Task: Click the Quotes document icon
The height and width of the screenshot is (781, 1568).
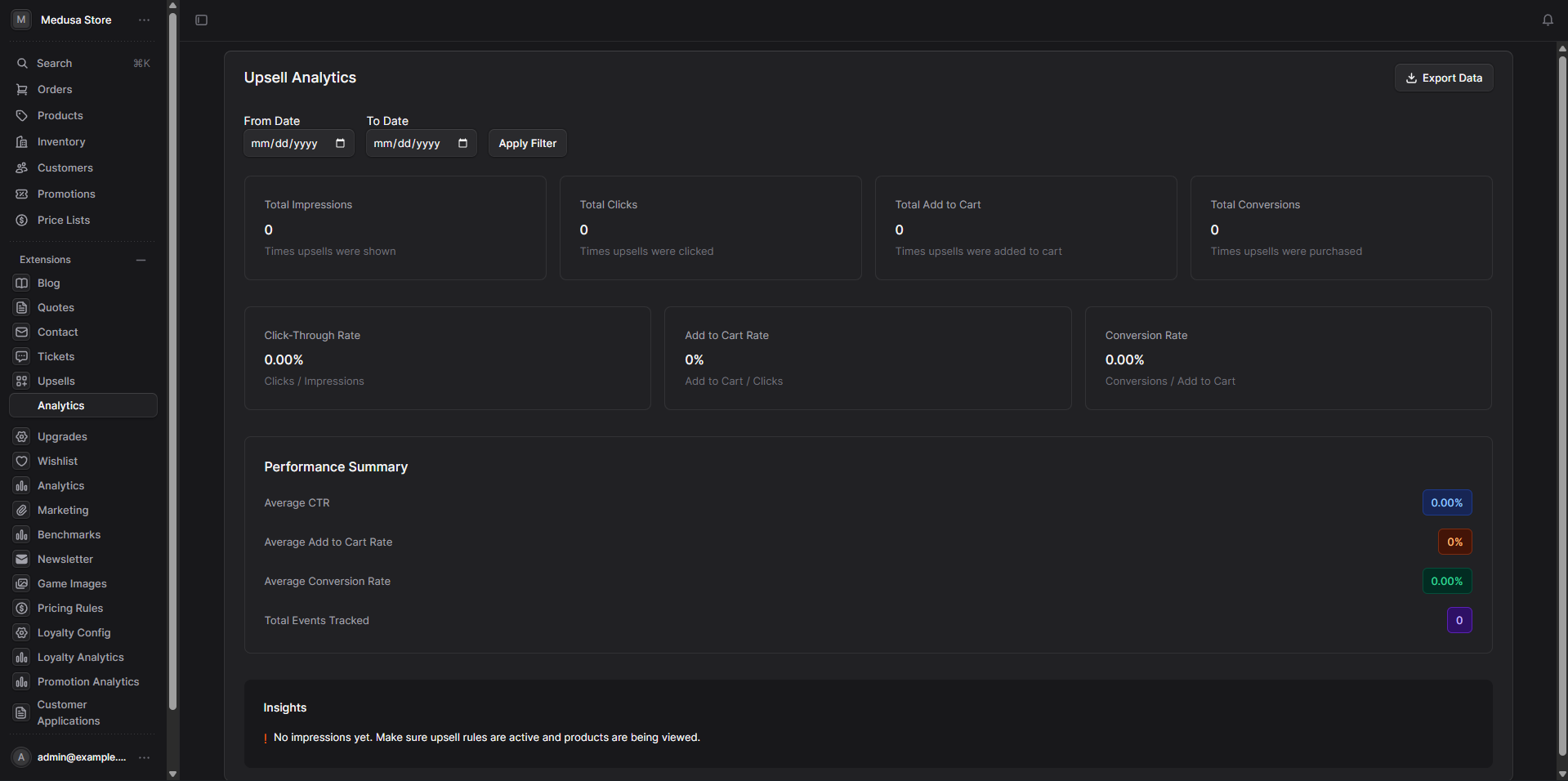Action: click(x=22, y=307)
